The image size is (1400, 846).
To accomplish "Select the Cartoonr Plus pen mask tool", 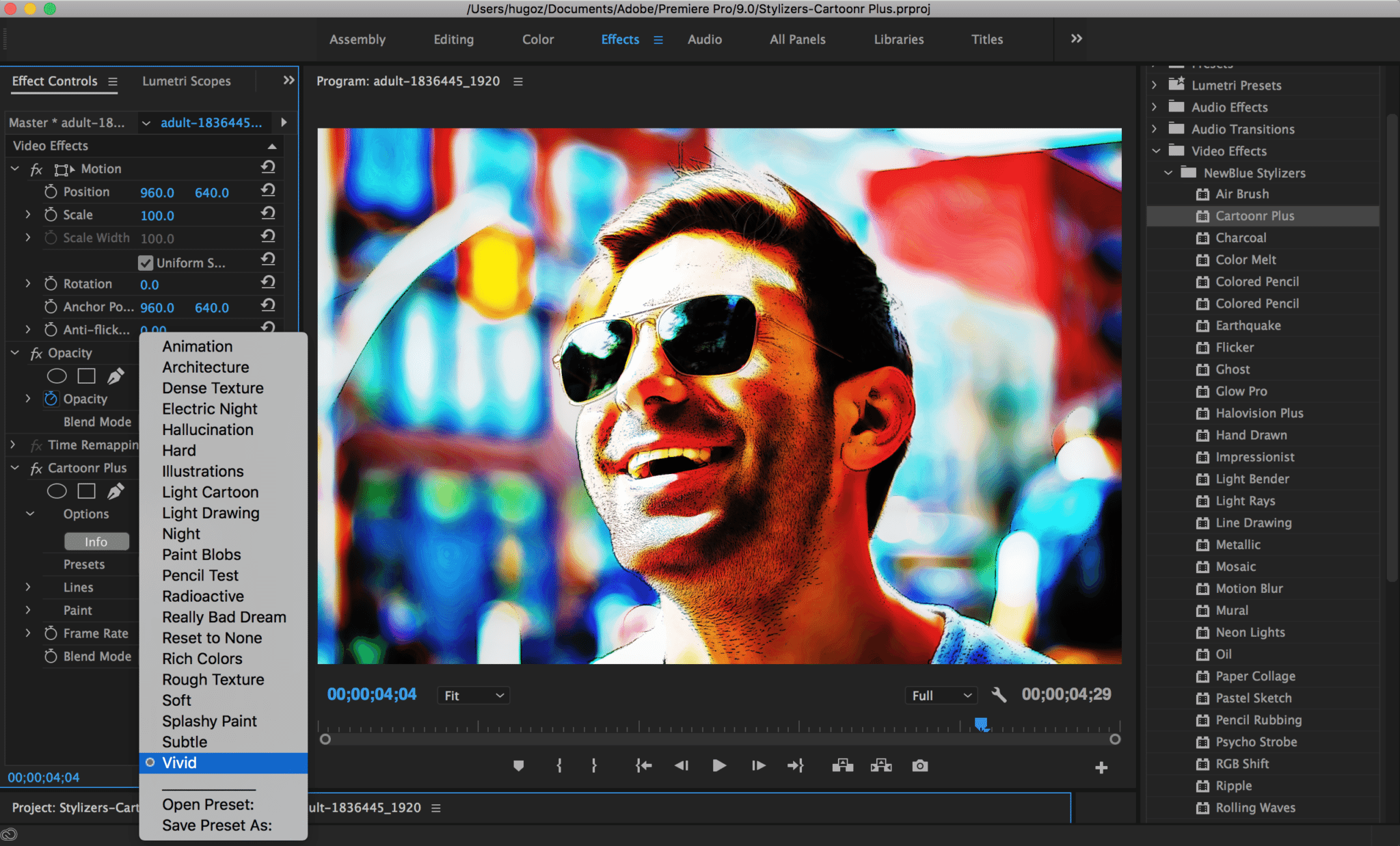I will click(116, 491).
